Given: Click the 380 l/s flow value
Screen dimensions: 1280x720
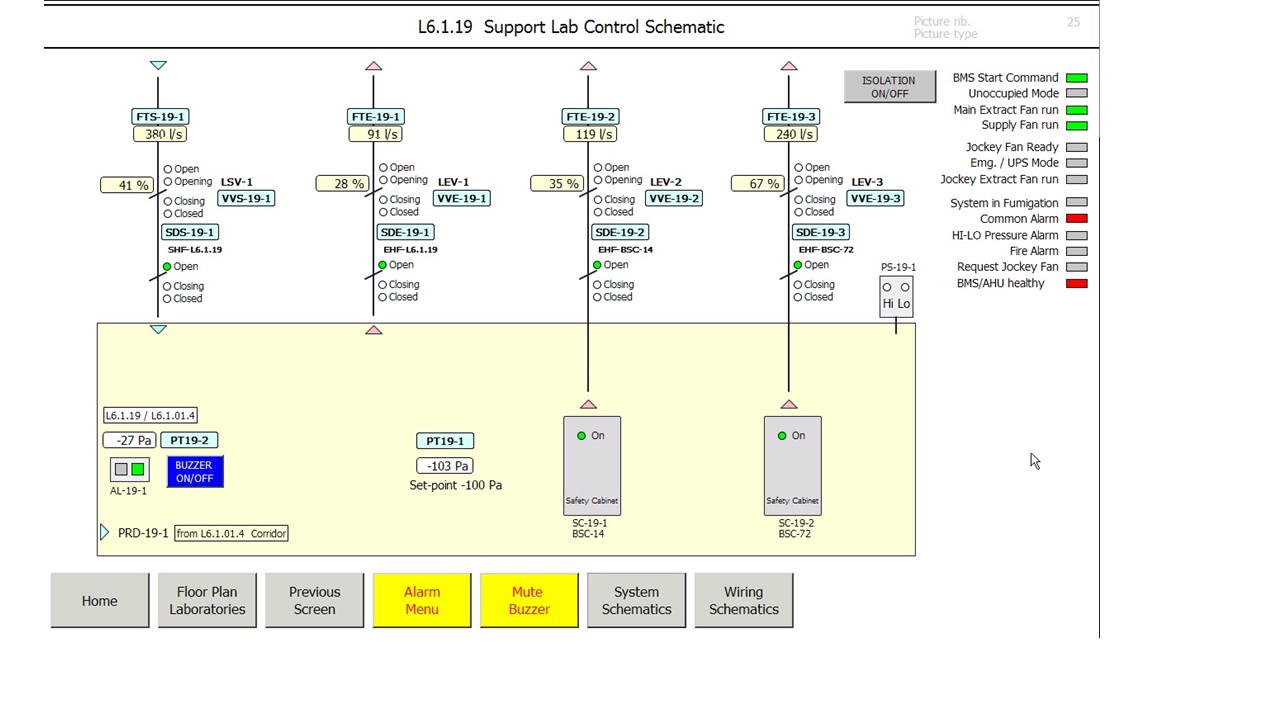Looking at the screenshot, I should (x=160, y=134).
